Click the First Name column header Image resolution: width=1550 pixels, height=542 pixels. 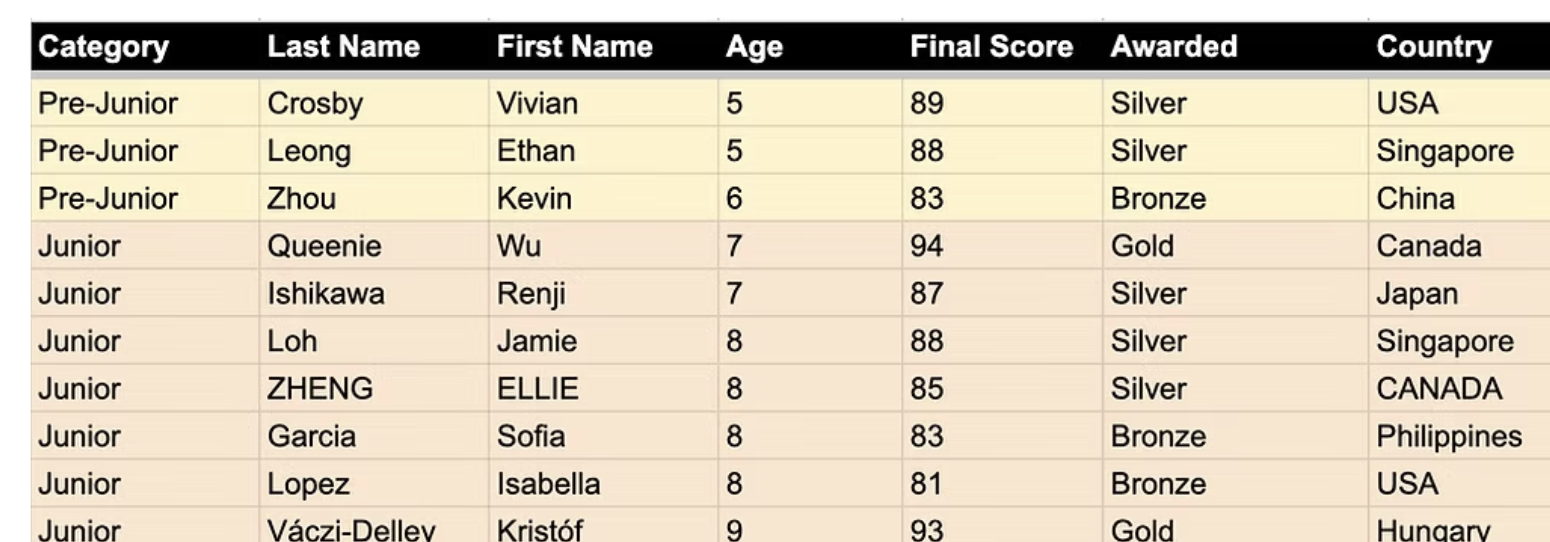(x=574, y=47)
